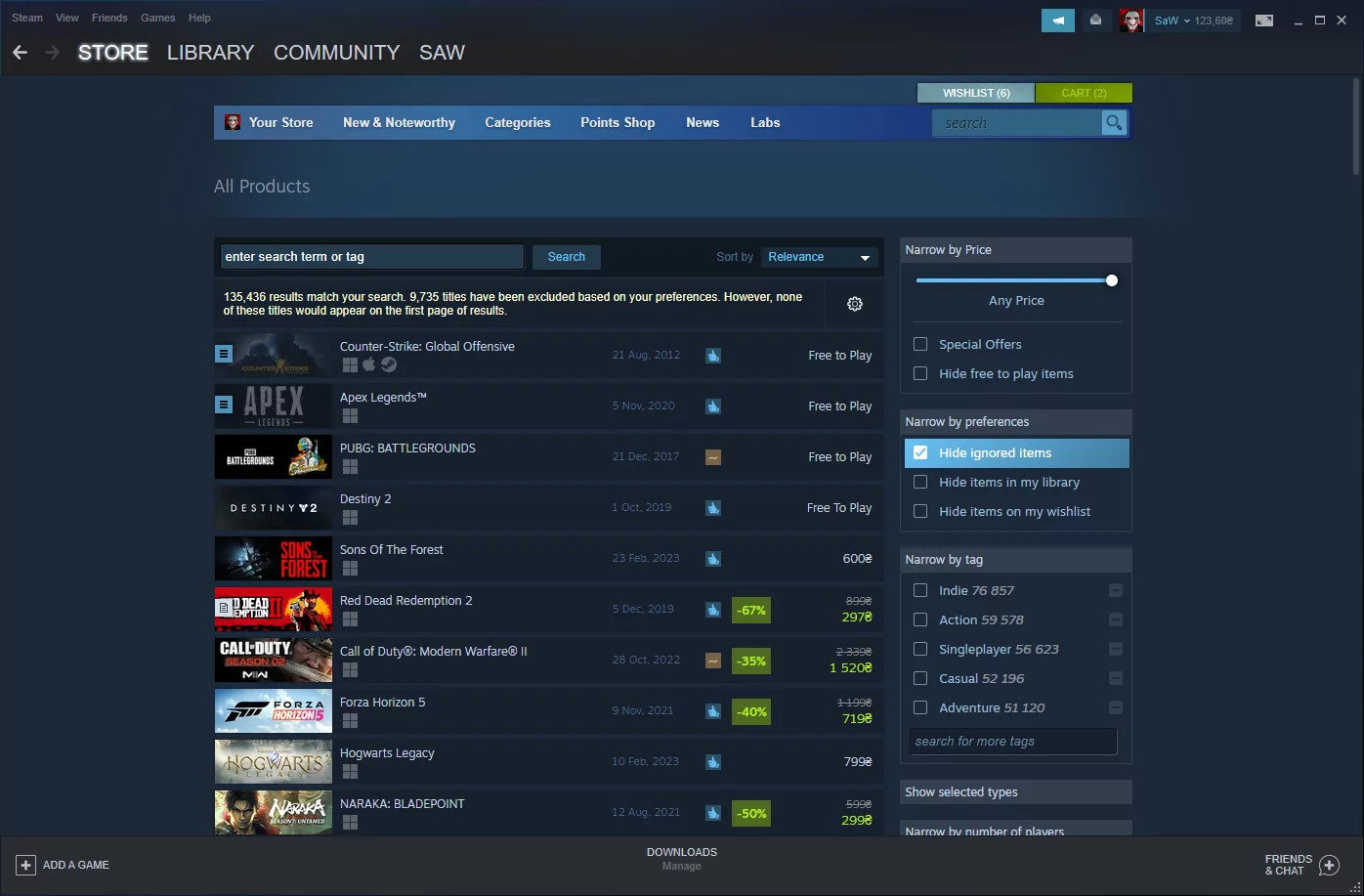Open search preferences gear icon
This screenshot has height=896, width=1364.
coord(855,304)
